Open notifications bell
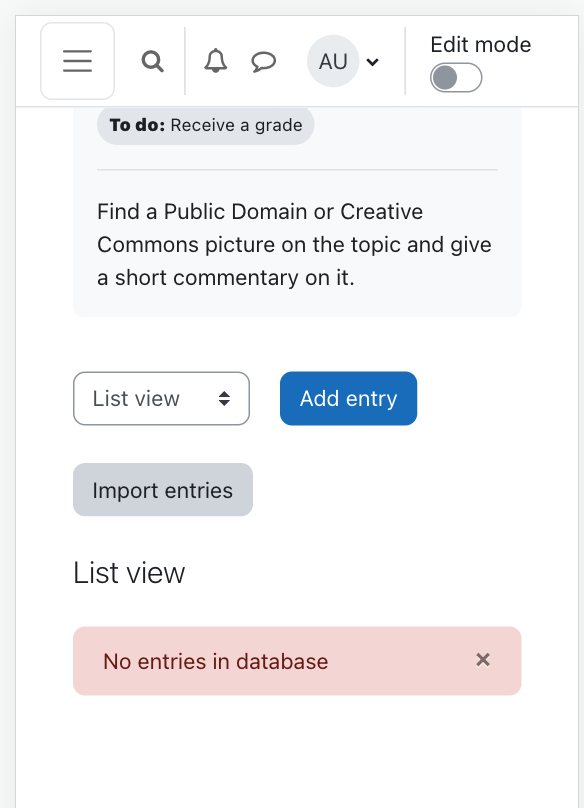 [215, 61]
